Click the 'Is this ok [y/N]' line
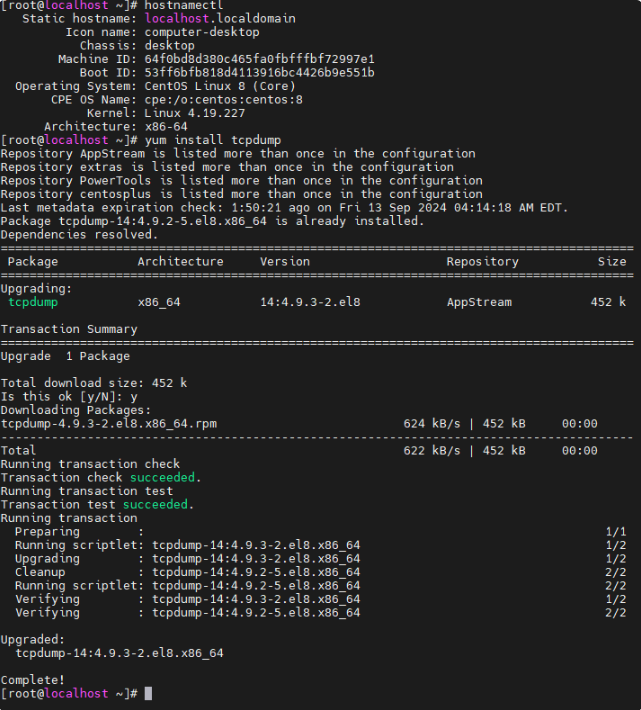 click(69, 397)
